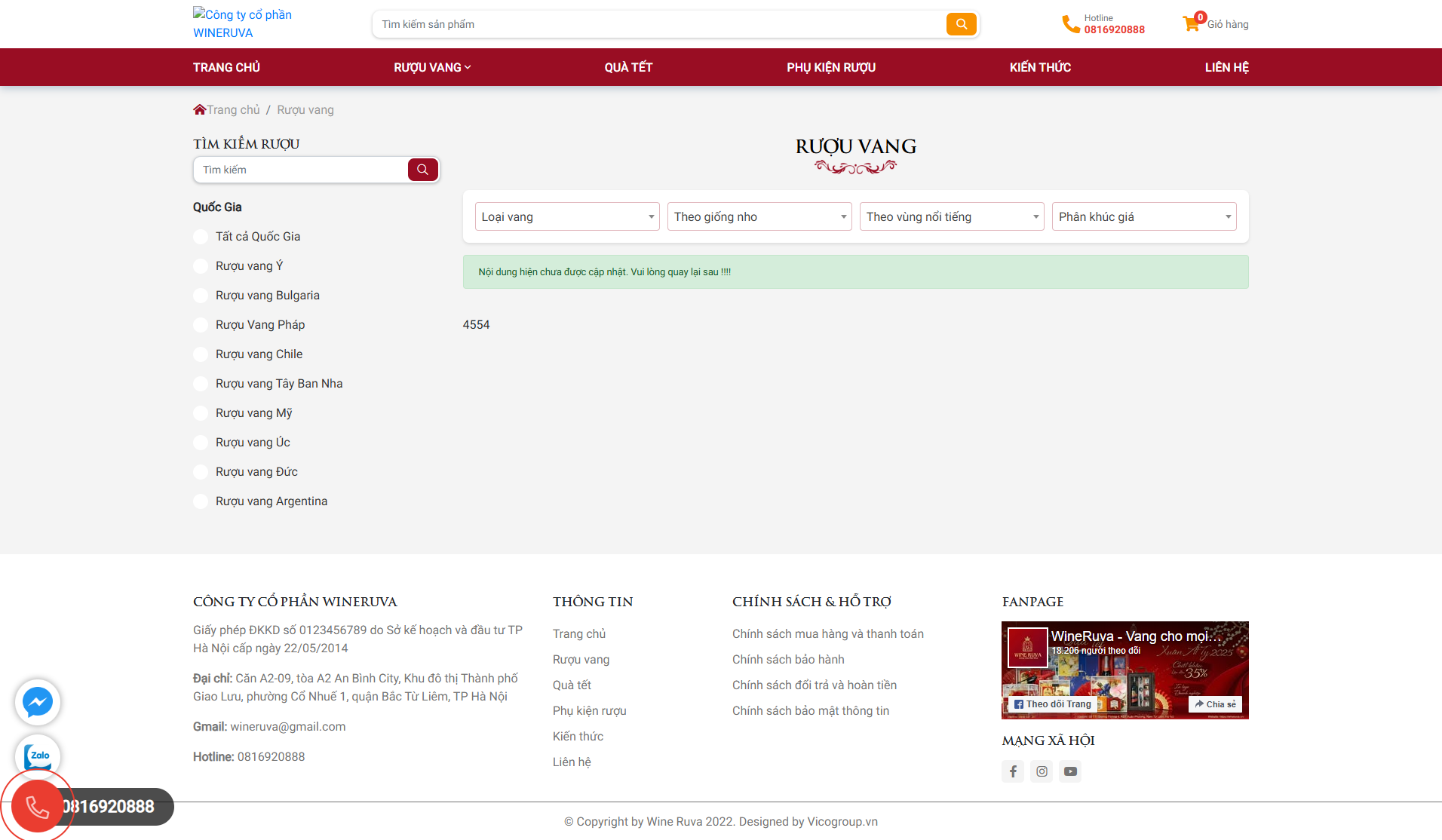Choose the Rượu vang Chile radio button
Screen dimensions: 1442x840
(201, 354)
